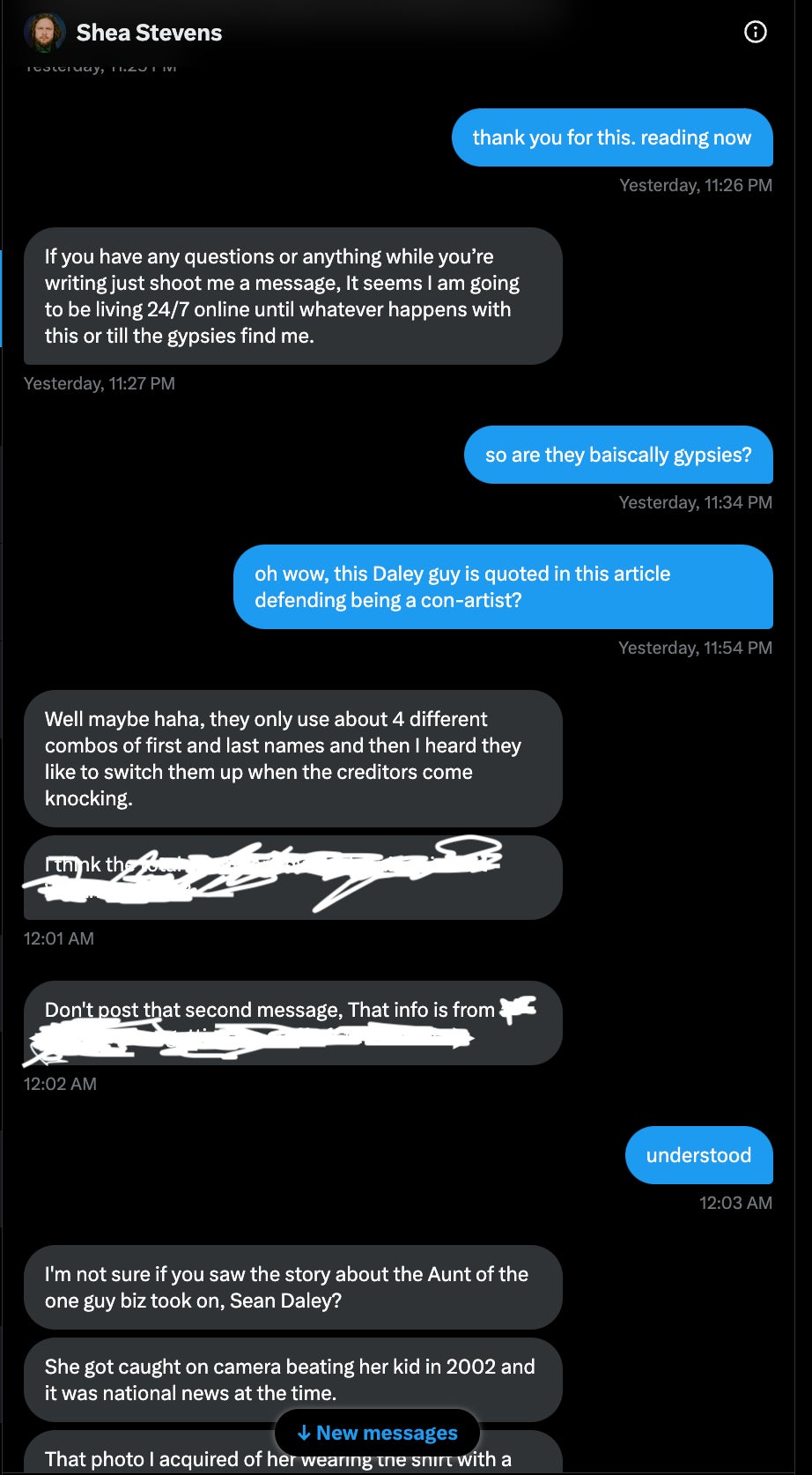Click the "oh wow, this Daley guy" message
Viewport: 812px width, 1475px height.
pos(502,587)
